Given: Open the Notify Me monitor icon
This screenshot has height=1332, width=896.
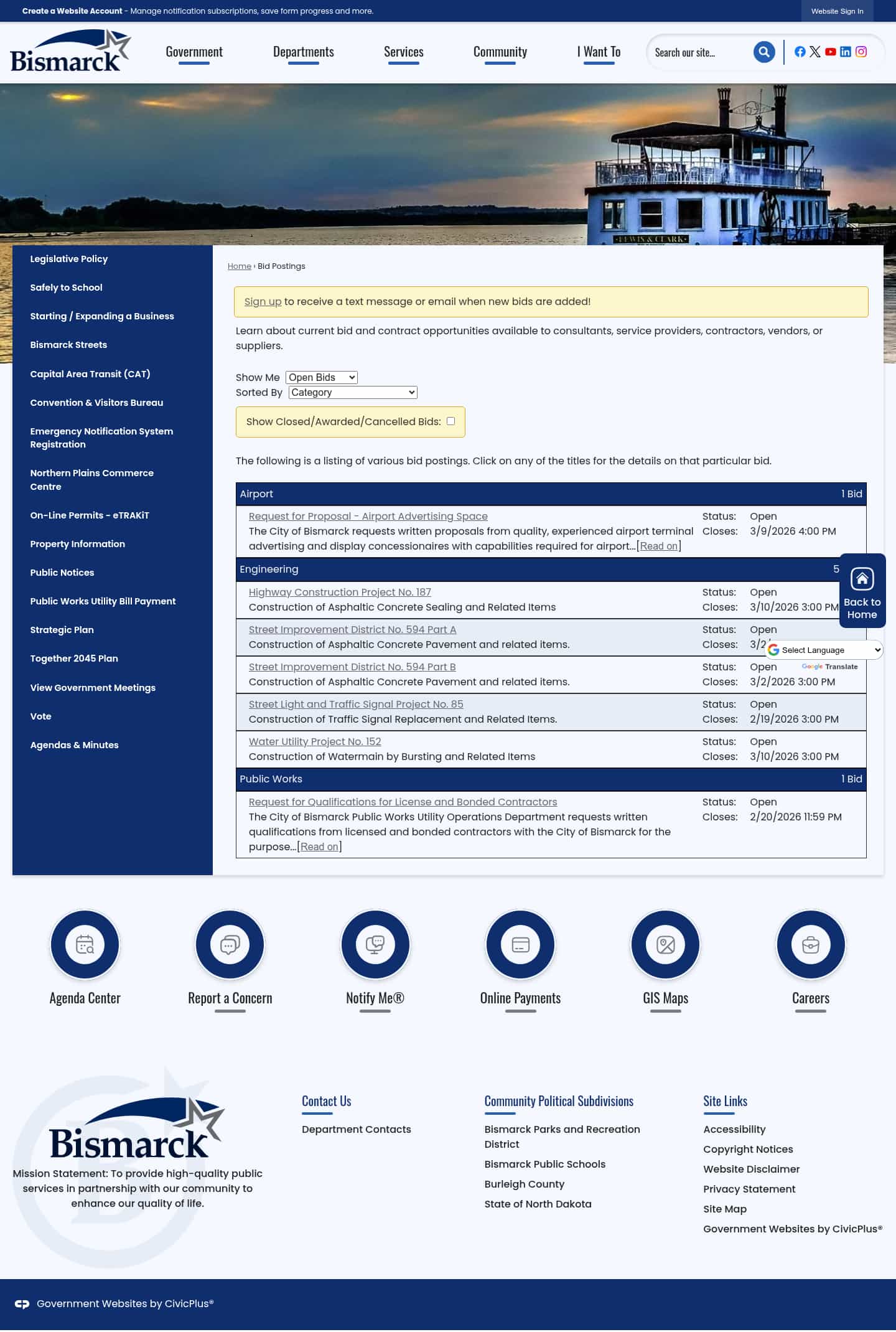Looking at the screenshot, I should [x=375, y=944].
